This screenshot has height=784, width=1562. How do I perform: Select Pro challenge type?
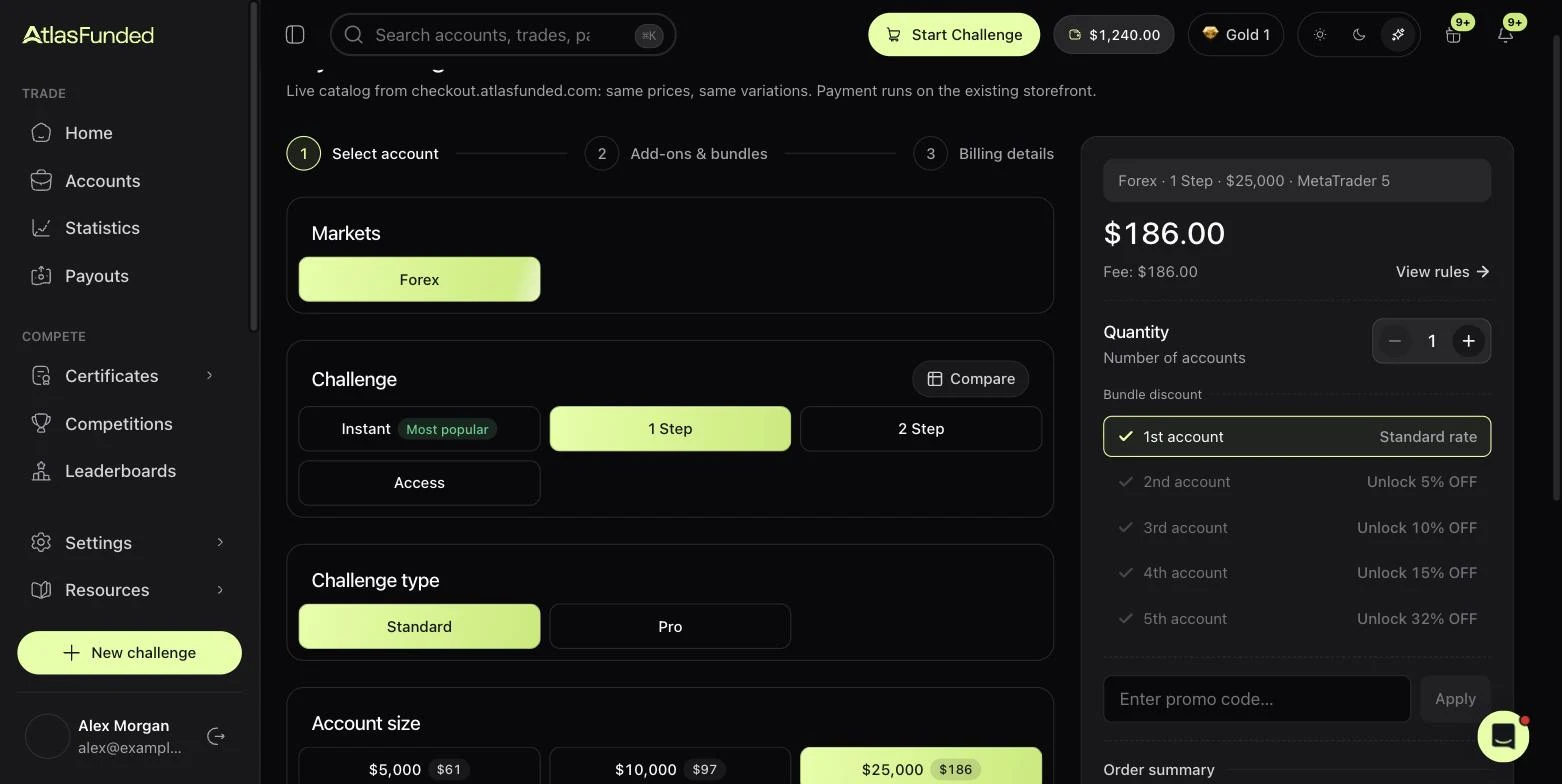670,627
